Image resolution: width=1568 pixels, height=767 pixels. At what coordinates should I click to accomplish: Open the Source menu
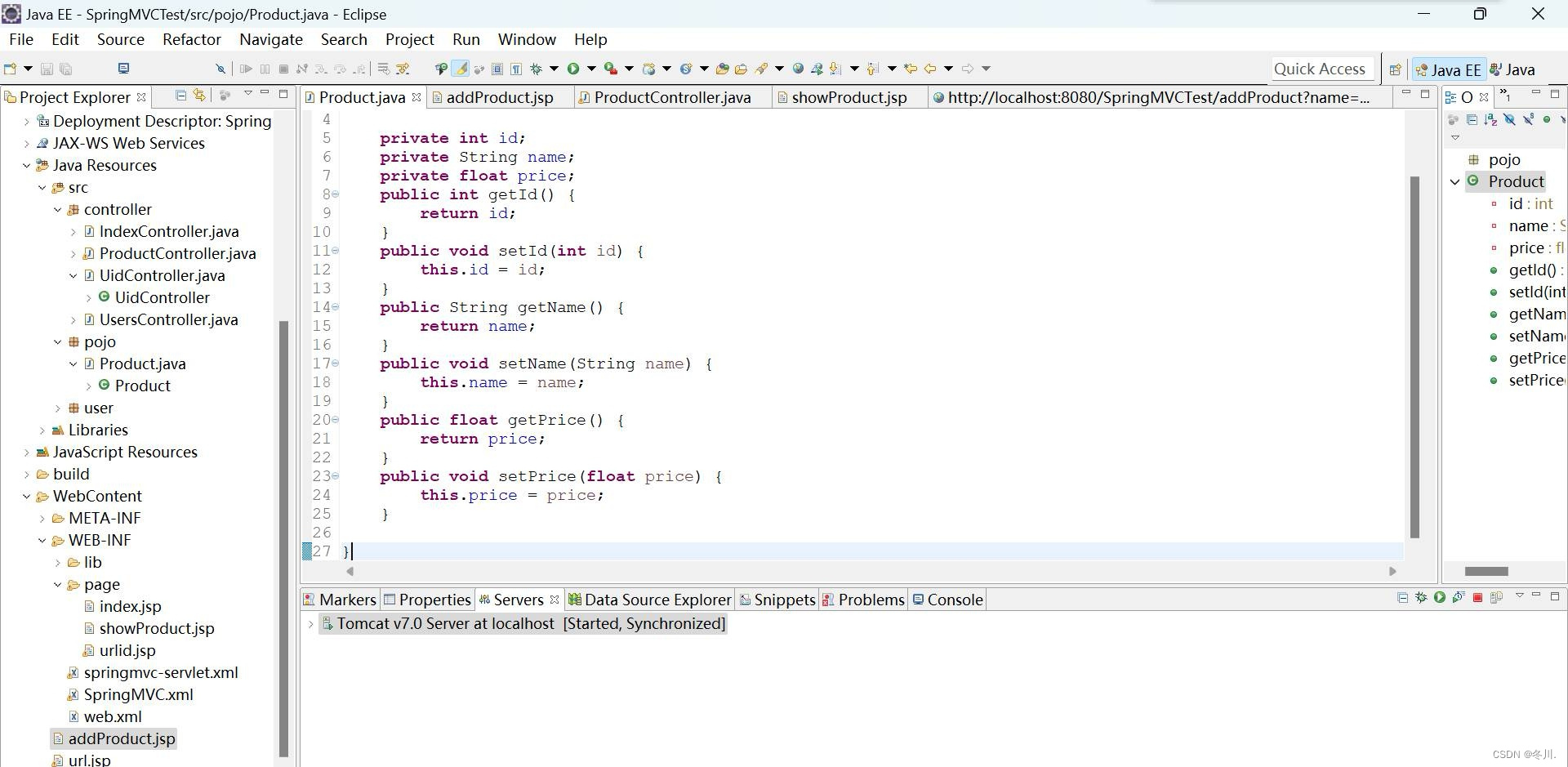click(x=121, y=39)
